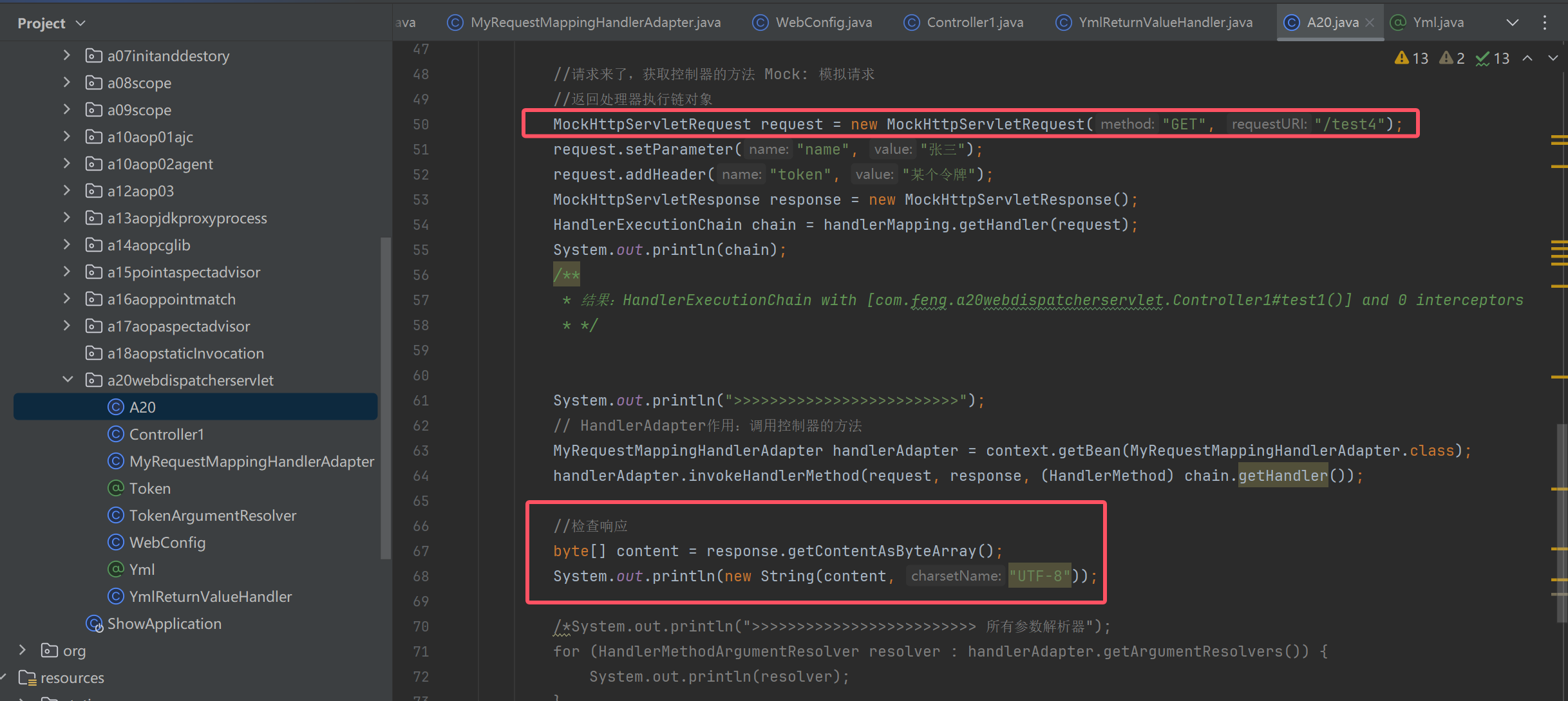The width and height of the screenshot is (1568, 701).
Task: Click the resources folder icon
Action: pos(28,678)
